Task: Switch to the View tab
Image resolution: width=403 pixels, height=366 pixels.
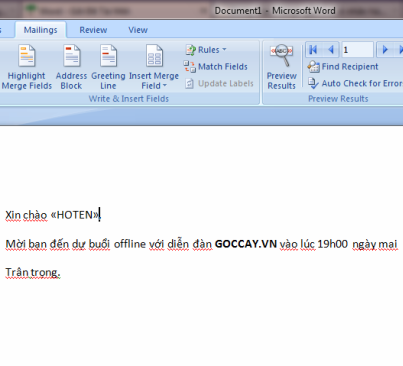Action: tap(138, 30)
